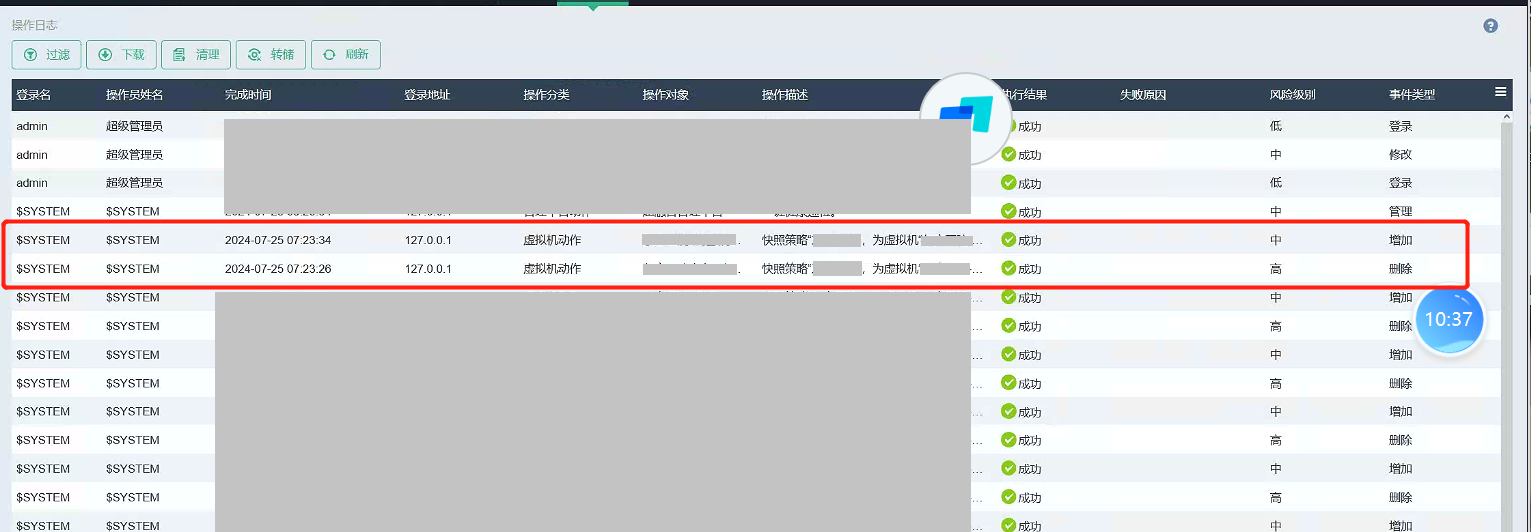Image resolution: width=1531 pixels, height=532 pixels.
Task: Select the log row timestamped 2024-07-25 07:23:26
Action: tap(278, 269)
